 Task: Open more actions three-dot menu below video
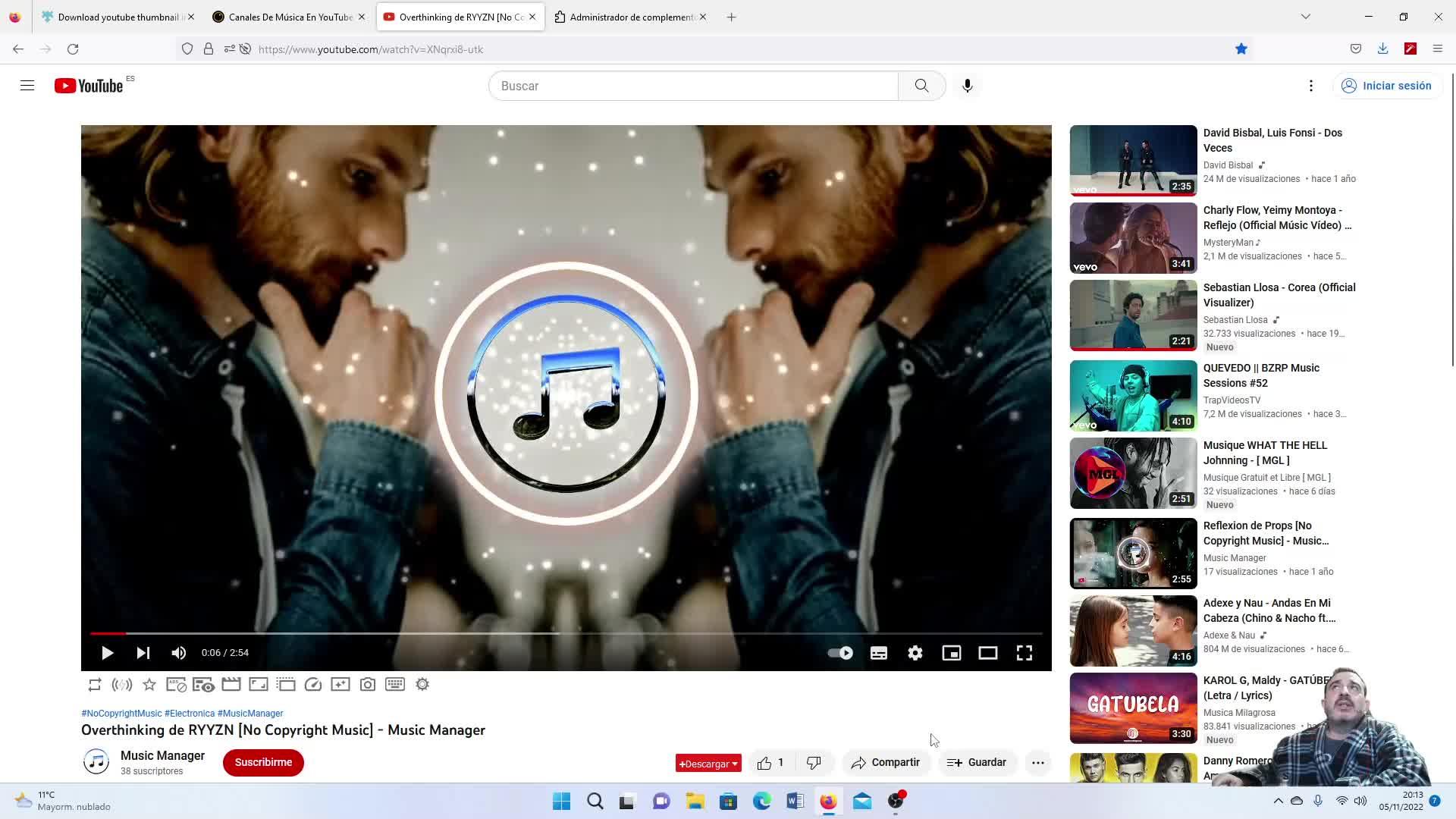coord(1038,763)
